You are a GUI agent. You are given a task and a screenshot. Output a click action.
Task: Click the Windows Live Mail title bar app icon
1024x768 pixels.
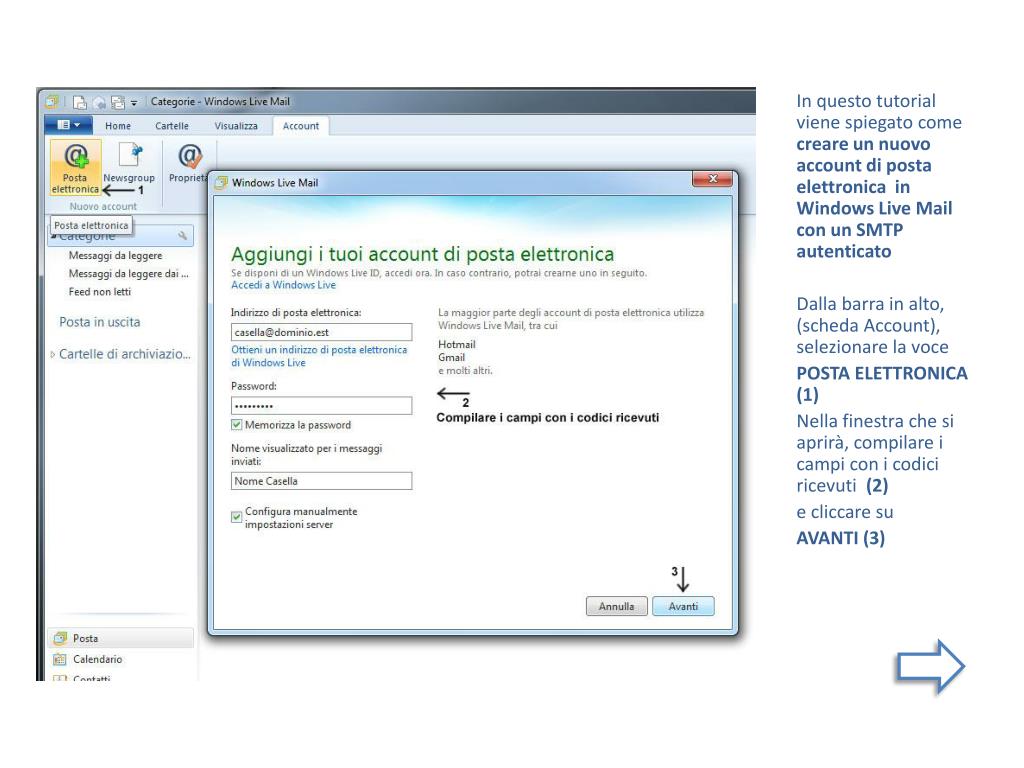click(51, 102)
